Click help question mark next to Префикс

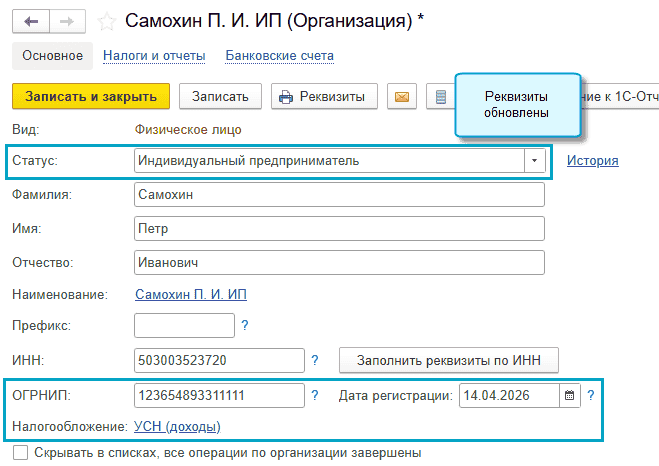(244, 325)
